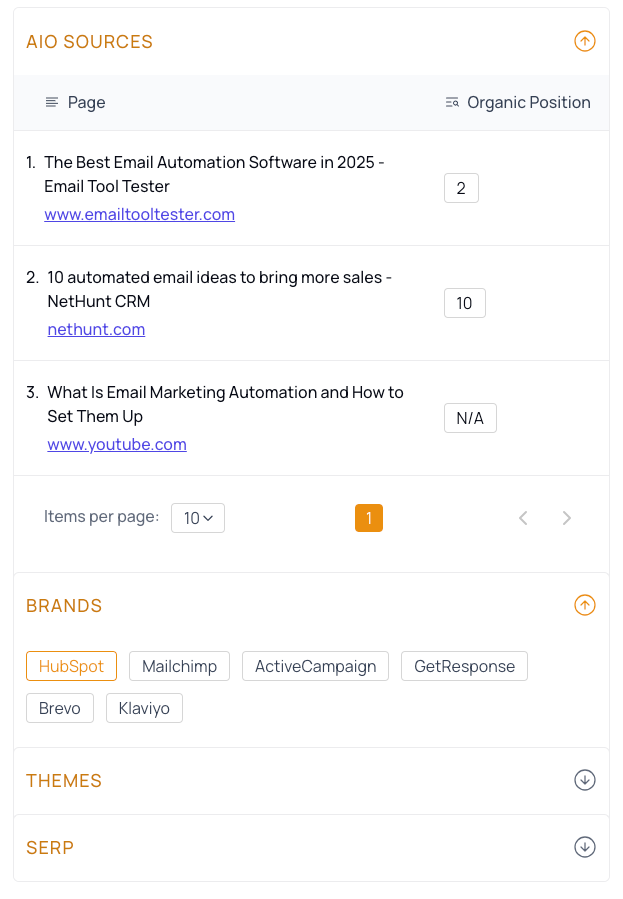The width and height of the screenshot is (623, 899).
Task: Collapse the Brands section arrow icon
Action: pyautogui.click(x=585, y=605)
